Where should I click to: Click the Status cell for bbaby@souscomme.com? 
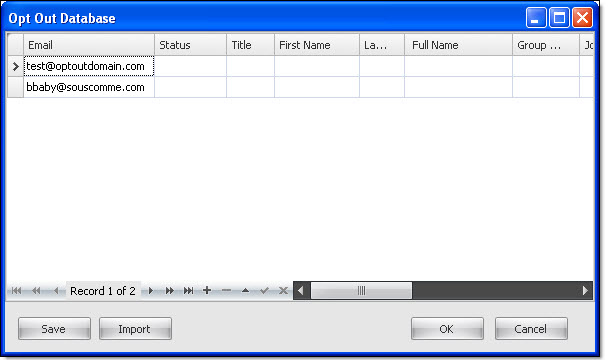point(191,87)
